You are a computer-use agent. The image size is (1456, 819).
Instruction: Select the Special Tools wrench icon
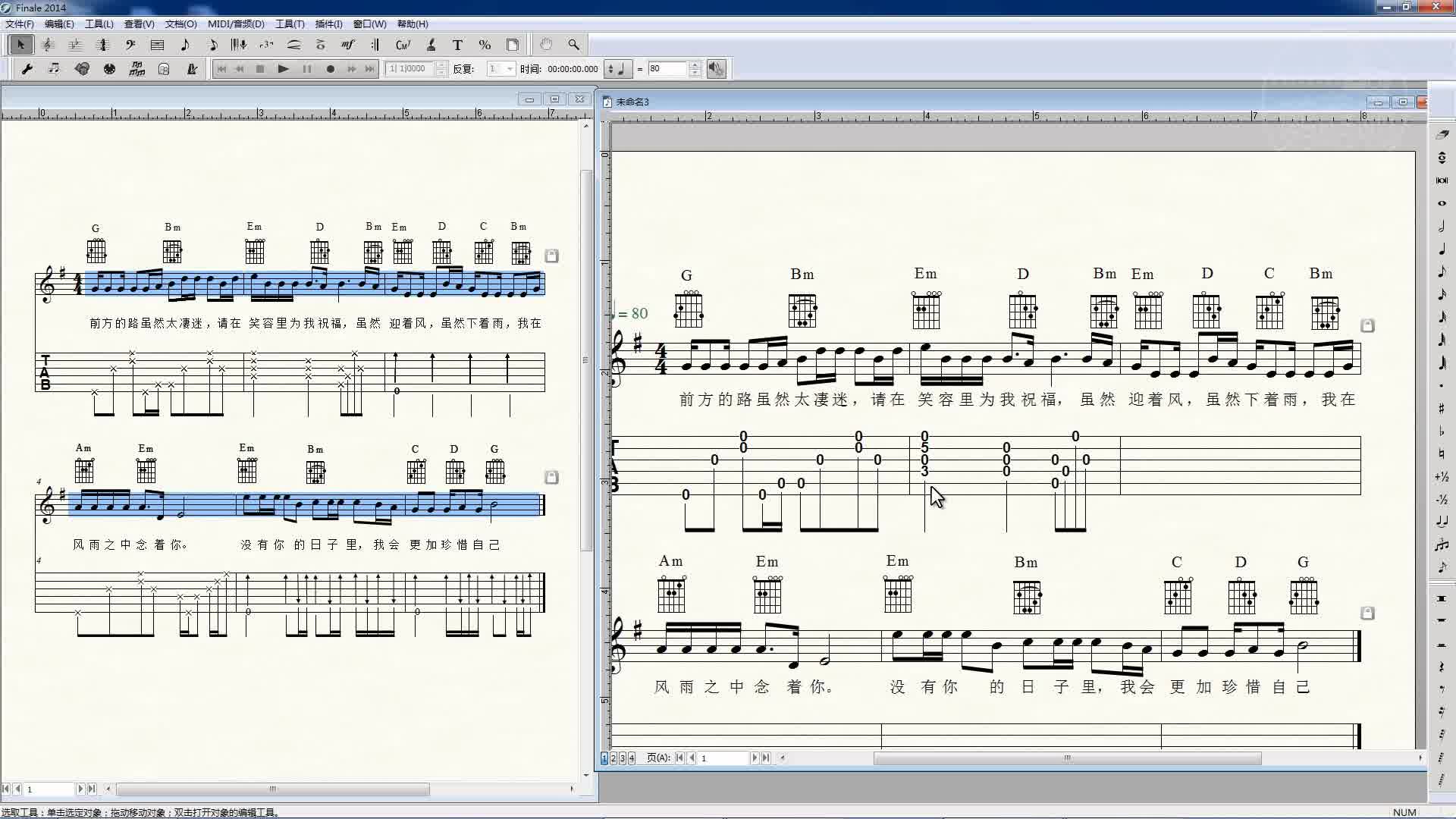[x=27, y=69]
